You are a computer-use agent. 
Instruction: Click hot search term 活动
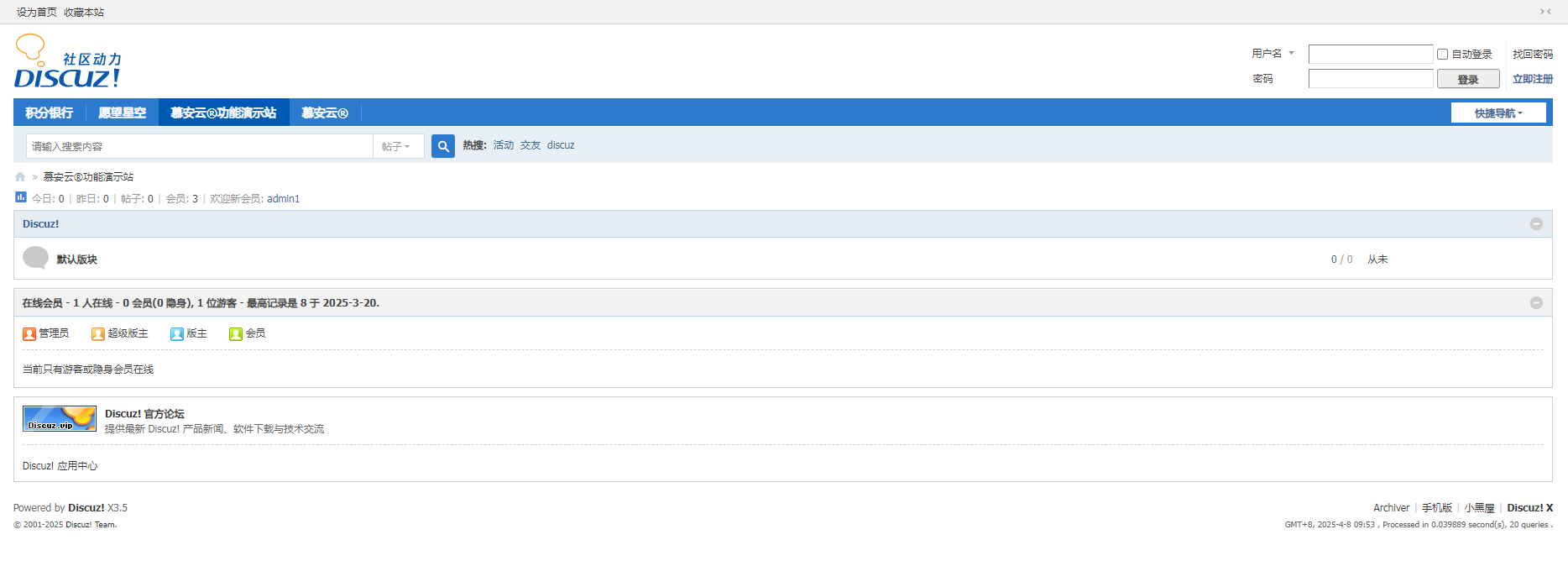[504, 145]
